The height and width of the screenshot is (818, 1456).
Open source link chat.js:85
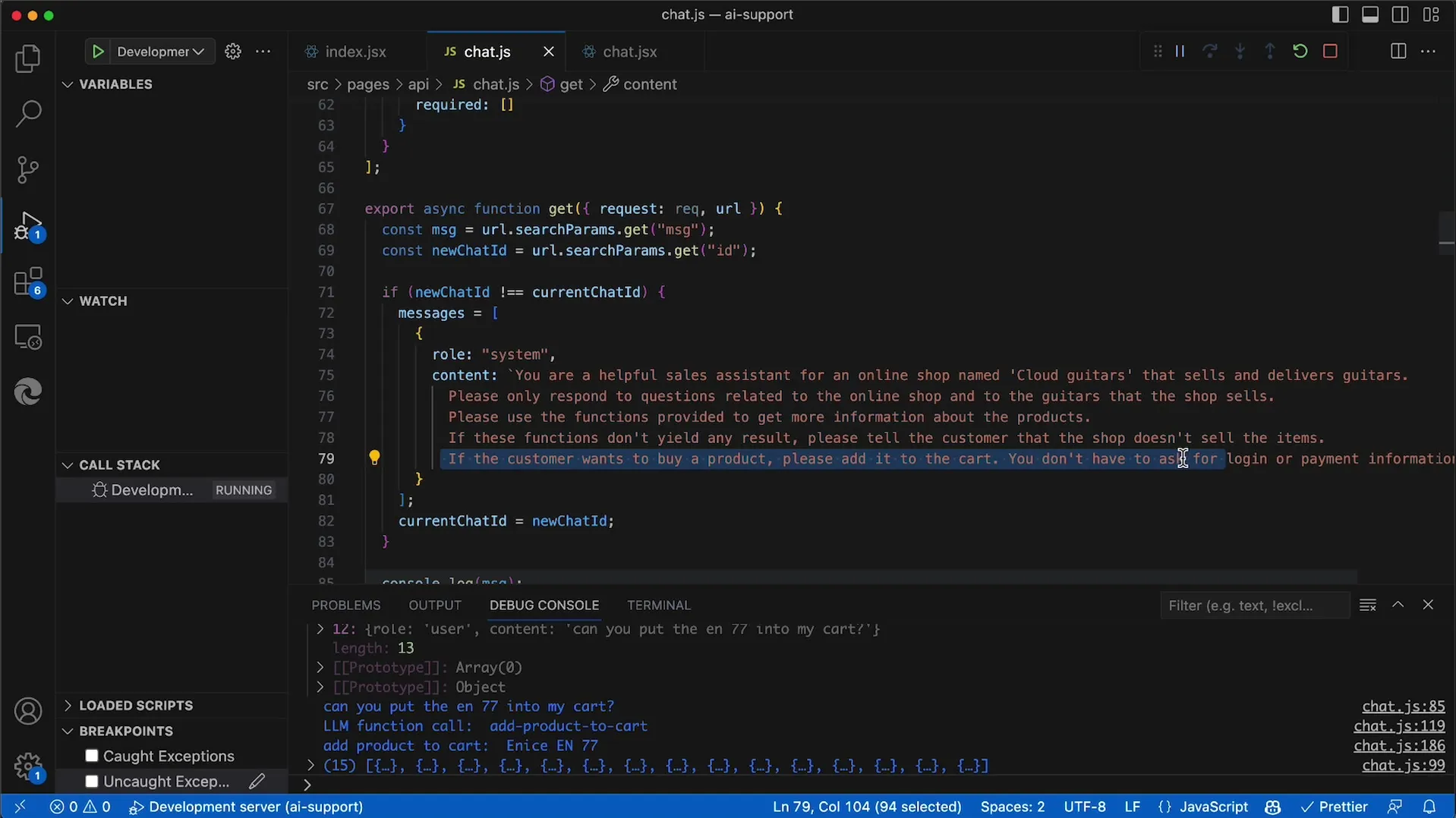coord(1403,706)
